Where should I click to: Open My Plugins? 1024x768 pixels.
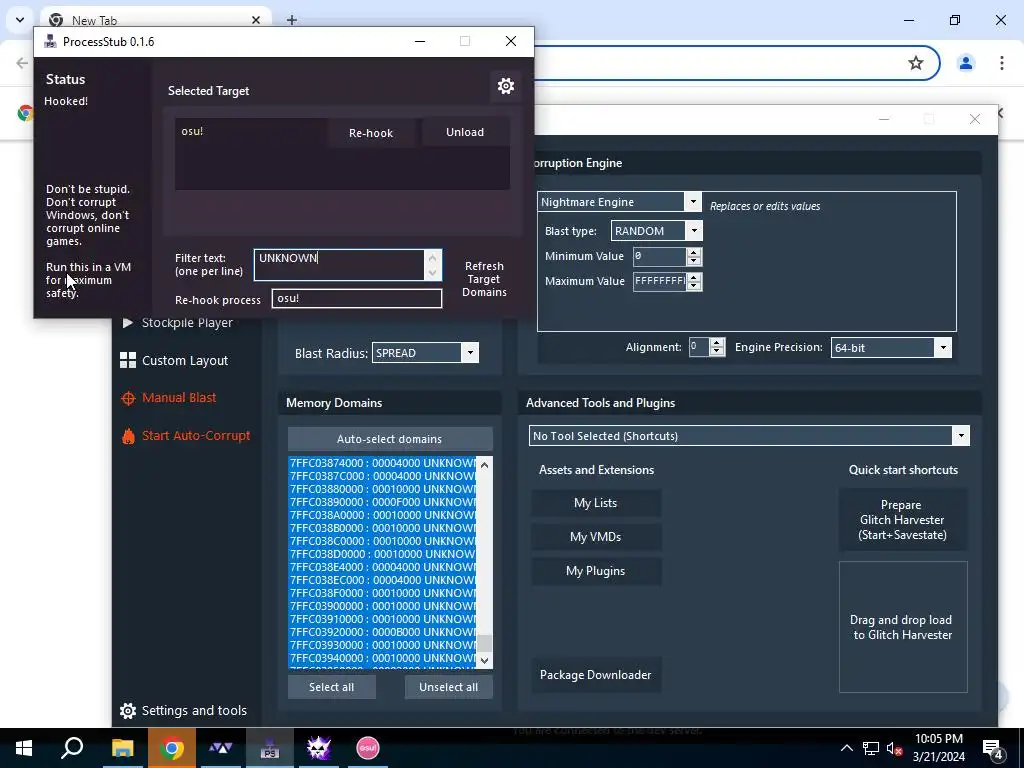click(596, 571)
